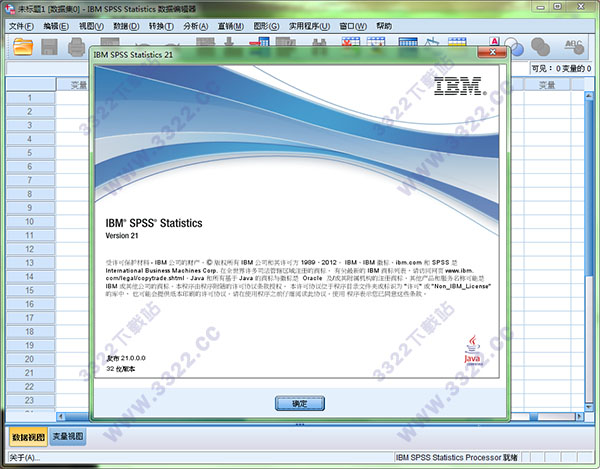
Task: Switch to the 变量视图 tab
Action: 68,436
